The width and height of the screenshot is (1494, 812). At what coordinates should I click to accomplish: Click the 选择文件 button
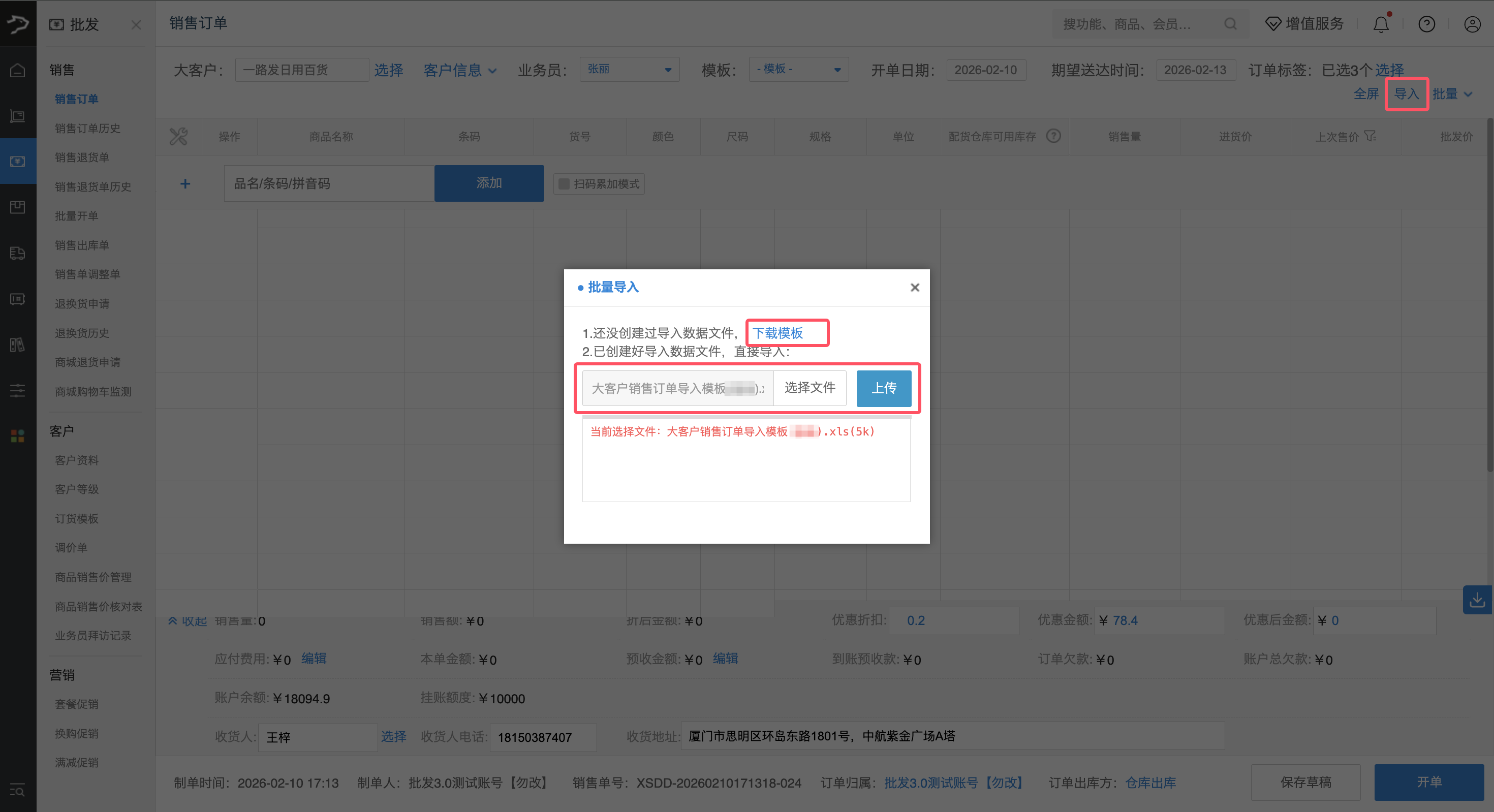810,388
